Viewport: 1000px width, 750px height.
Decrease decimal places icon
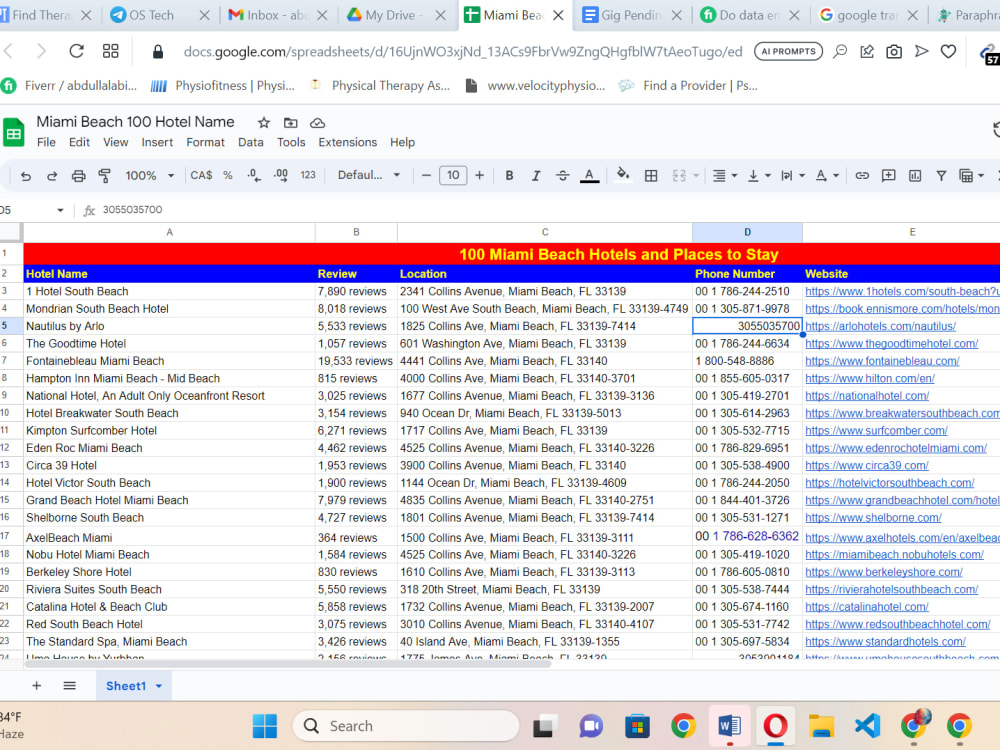(254, 175)
